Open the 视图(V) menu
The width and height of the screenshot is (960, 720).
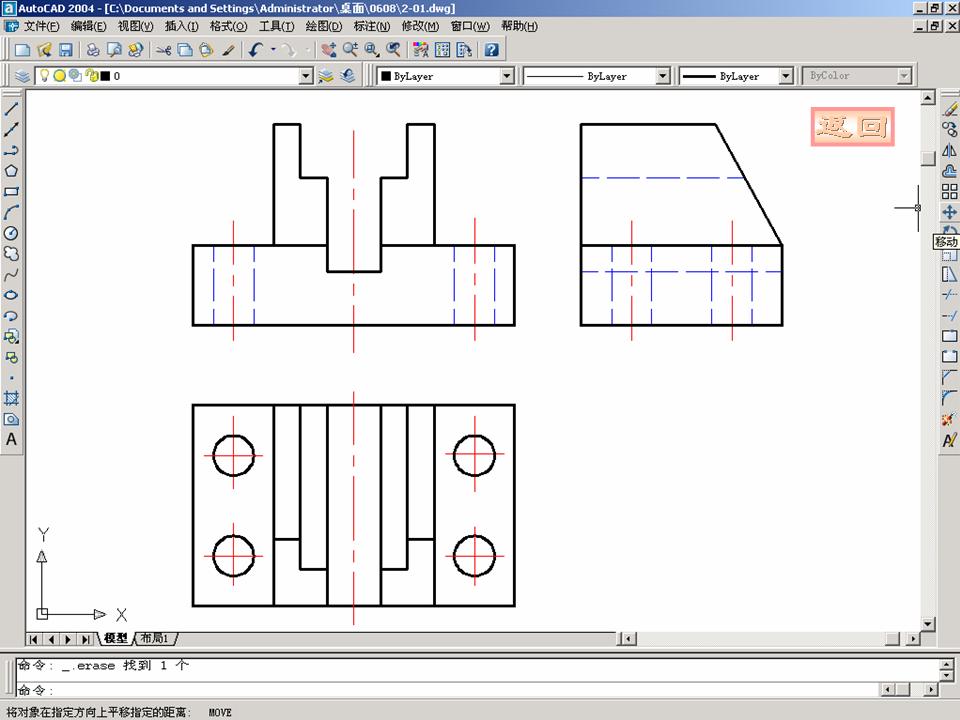136,26
